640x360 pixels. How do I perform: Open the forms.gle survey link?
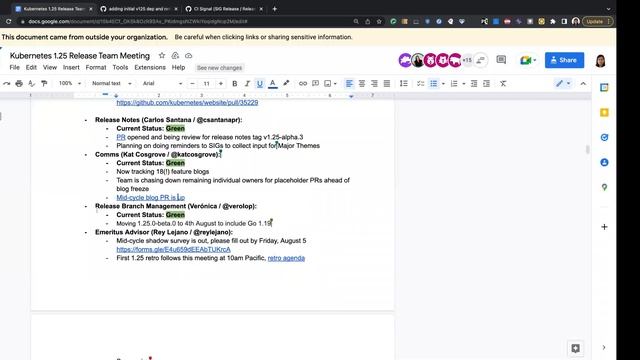pos(173,249)
